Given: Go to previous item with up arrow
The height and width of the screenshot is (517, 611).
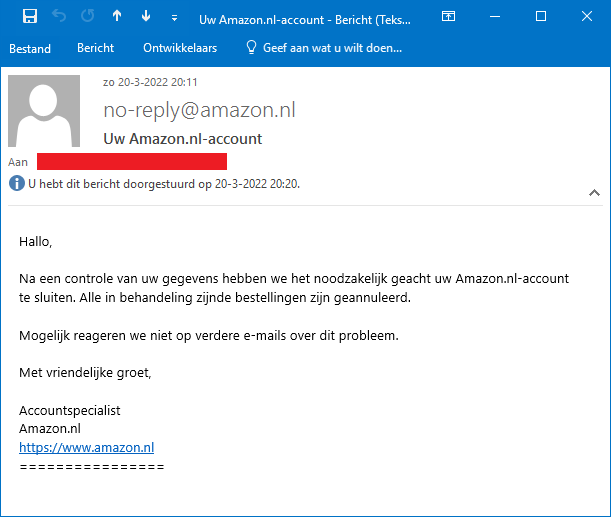Looking at the screenshot, I should (117, 17).
